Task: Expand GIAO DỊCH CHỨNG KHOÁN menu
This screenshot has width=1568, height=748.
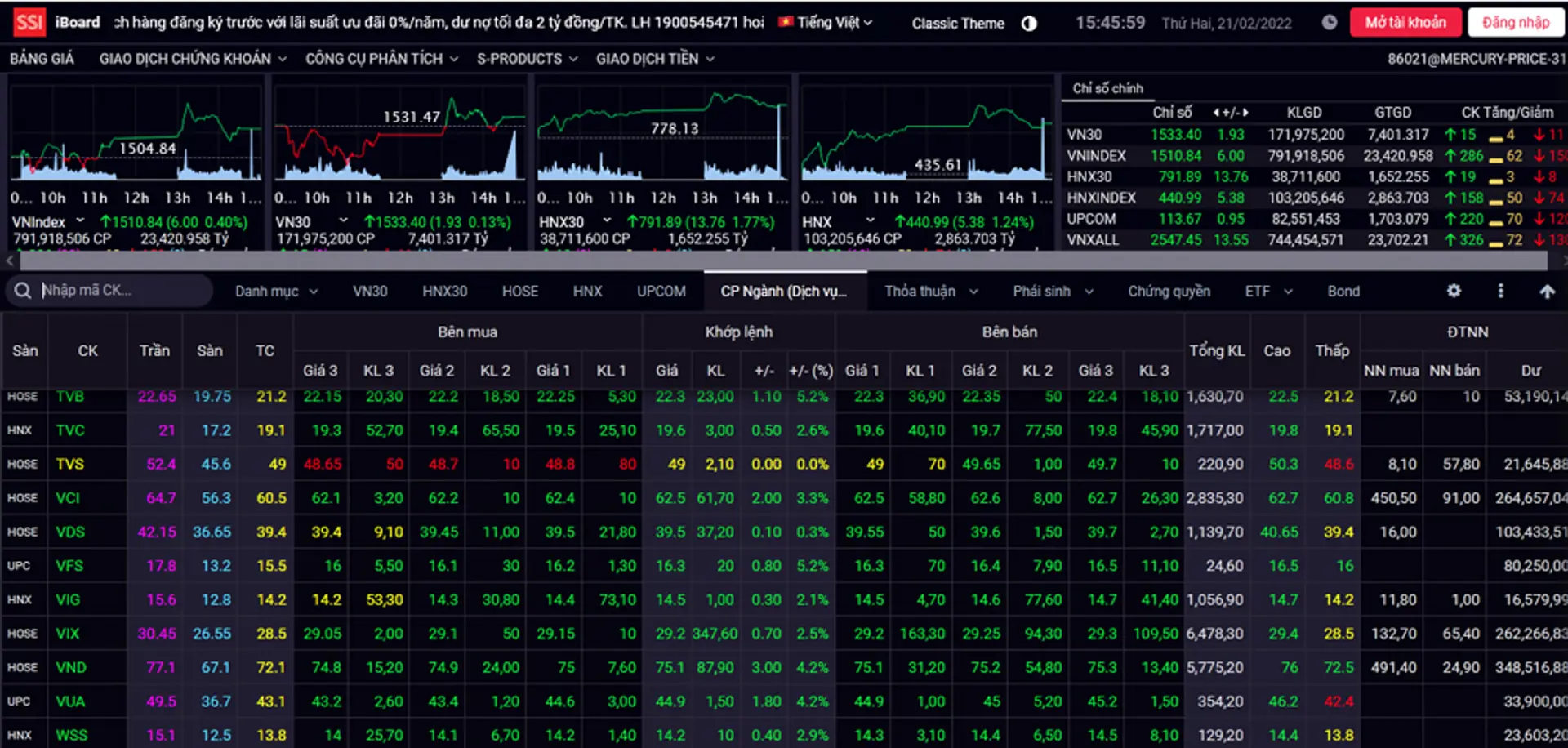Action: coord(193,59)
